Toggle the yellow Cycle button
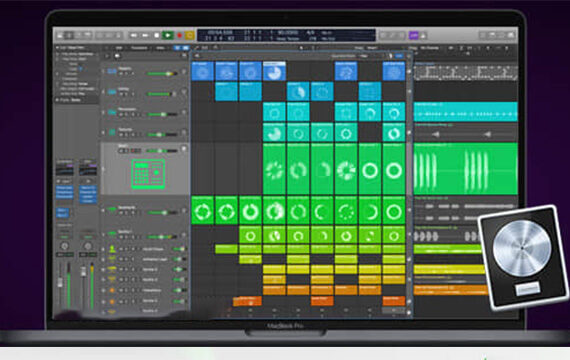The image size is (570, 360). pyautogui.click(x=190, y=35)
